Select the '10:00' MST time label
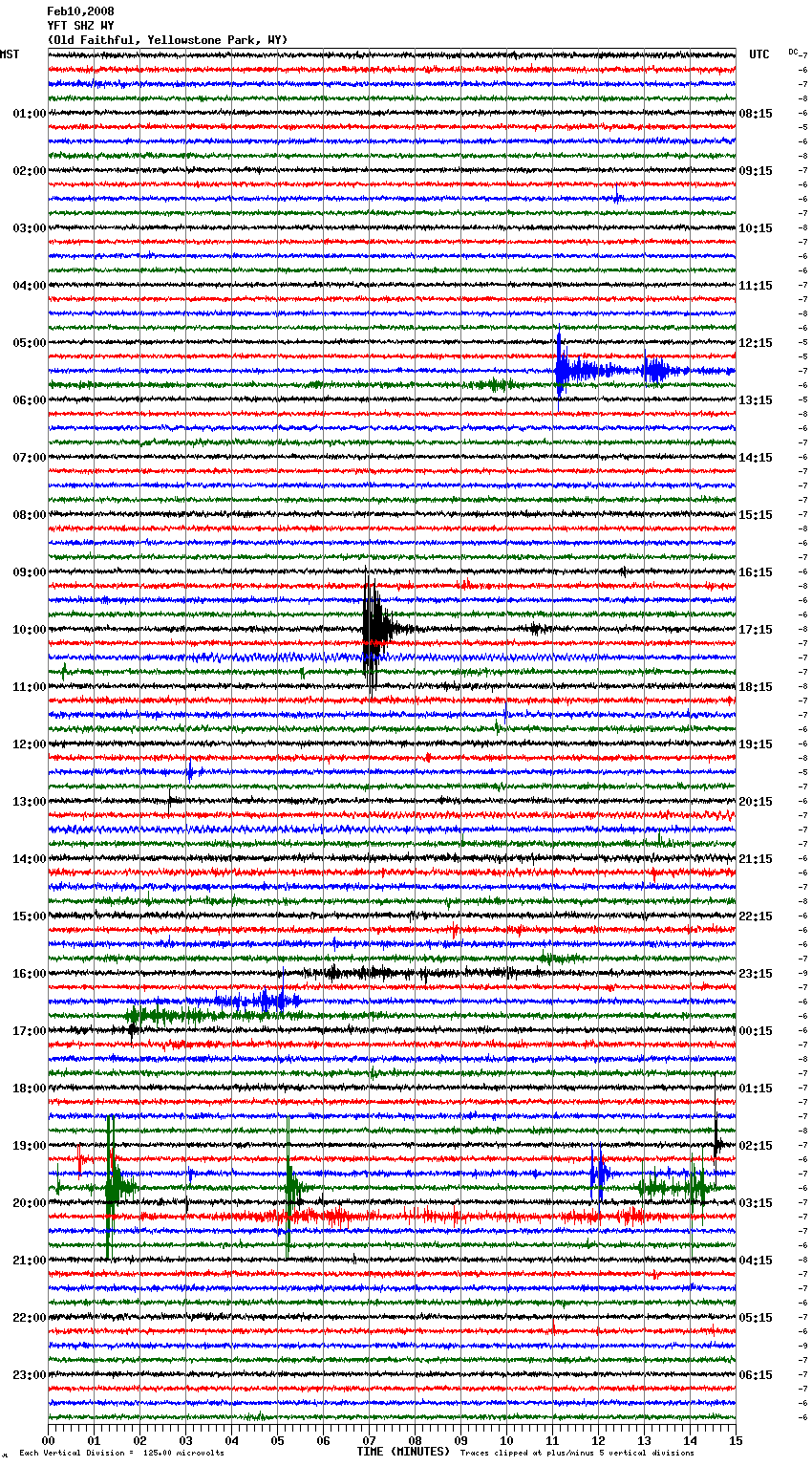The image size is (812, 1466). pyautogui.click(x=30, y=630)
